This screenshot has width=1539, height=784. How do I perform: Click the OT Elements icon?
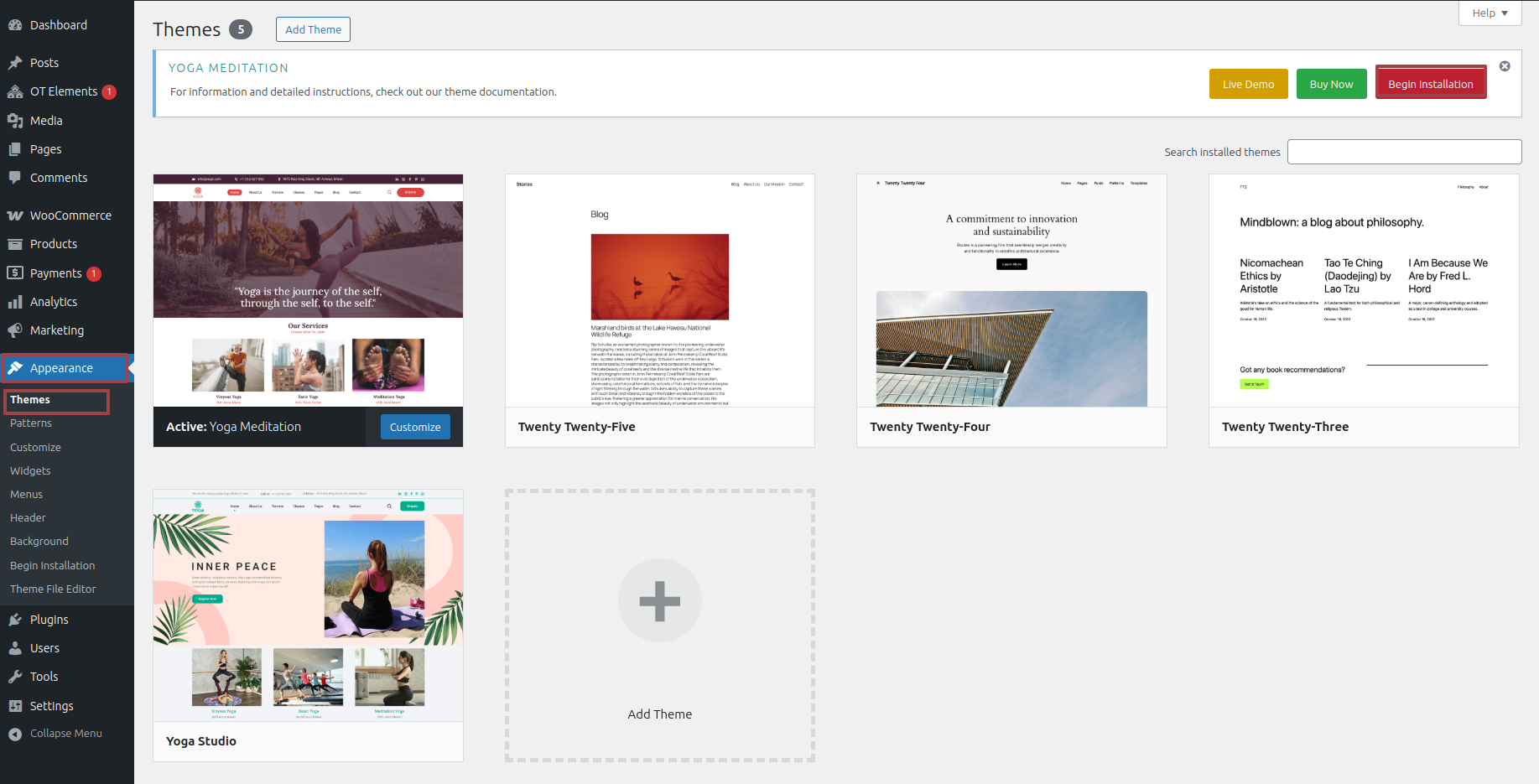tap(15, 91)
